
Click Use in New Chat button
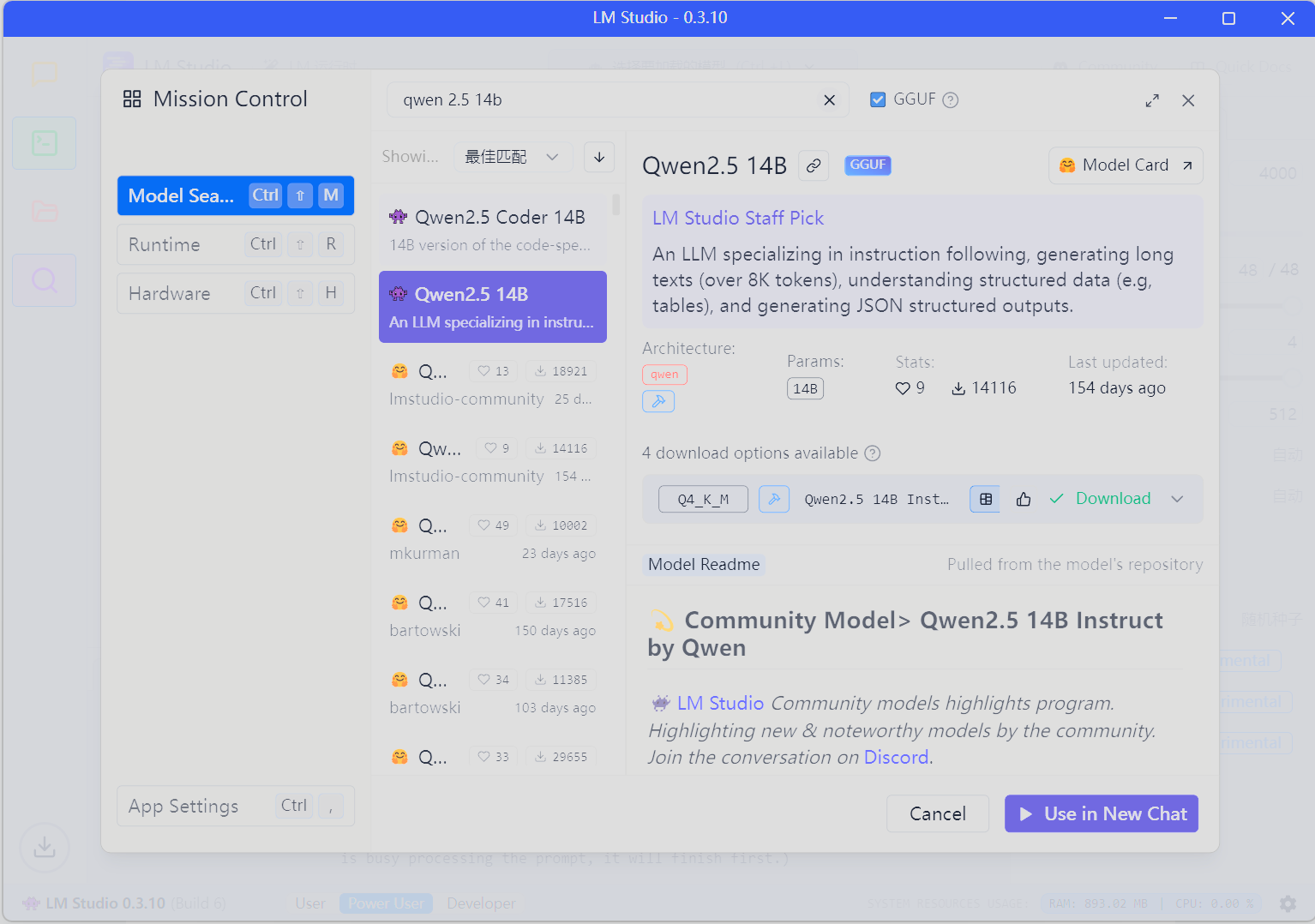click(1102, 813)
